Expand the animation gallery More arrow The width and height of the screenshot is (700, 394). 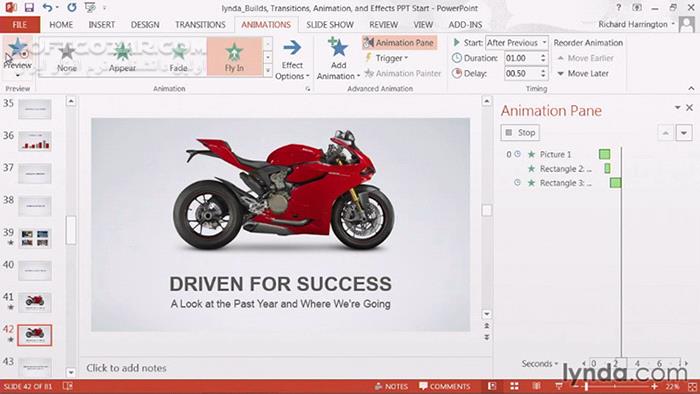pyautogui.click(x=268, y=71)
